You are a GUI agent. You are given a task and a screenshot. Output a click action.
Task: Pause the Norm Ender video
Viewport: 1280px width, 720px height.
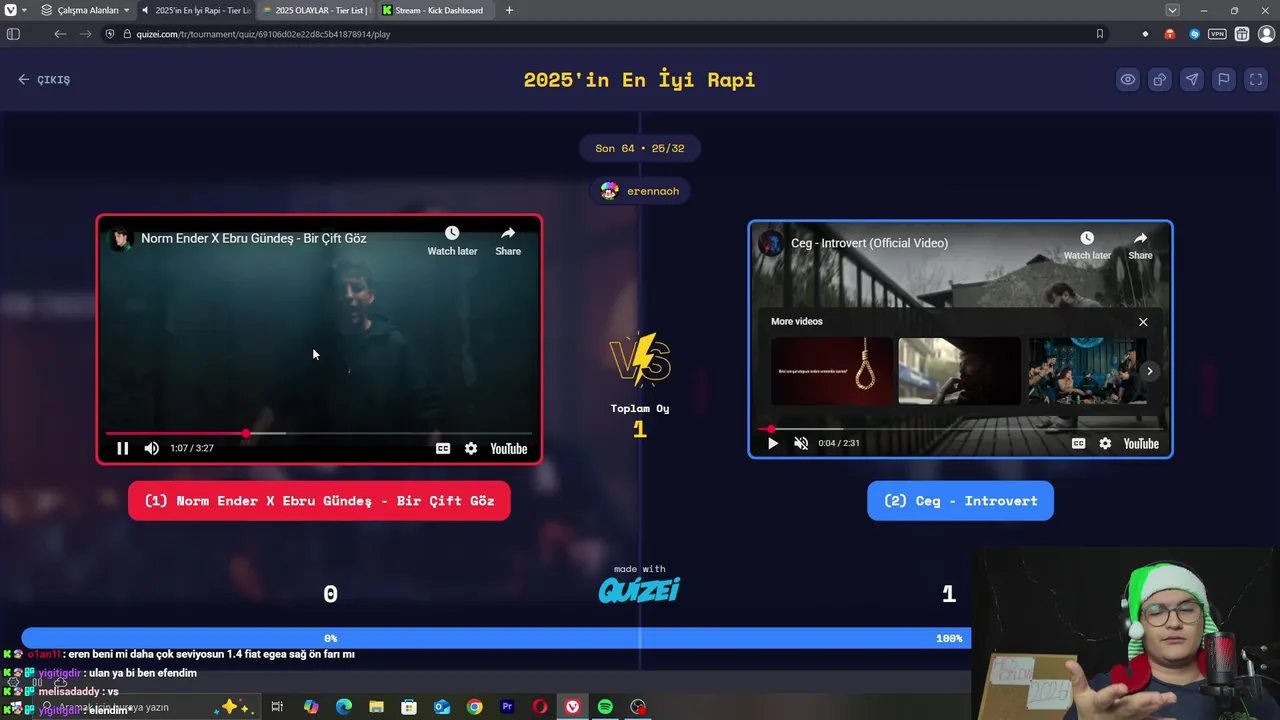(122, 449)
